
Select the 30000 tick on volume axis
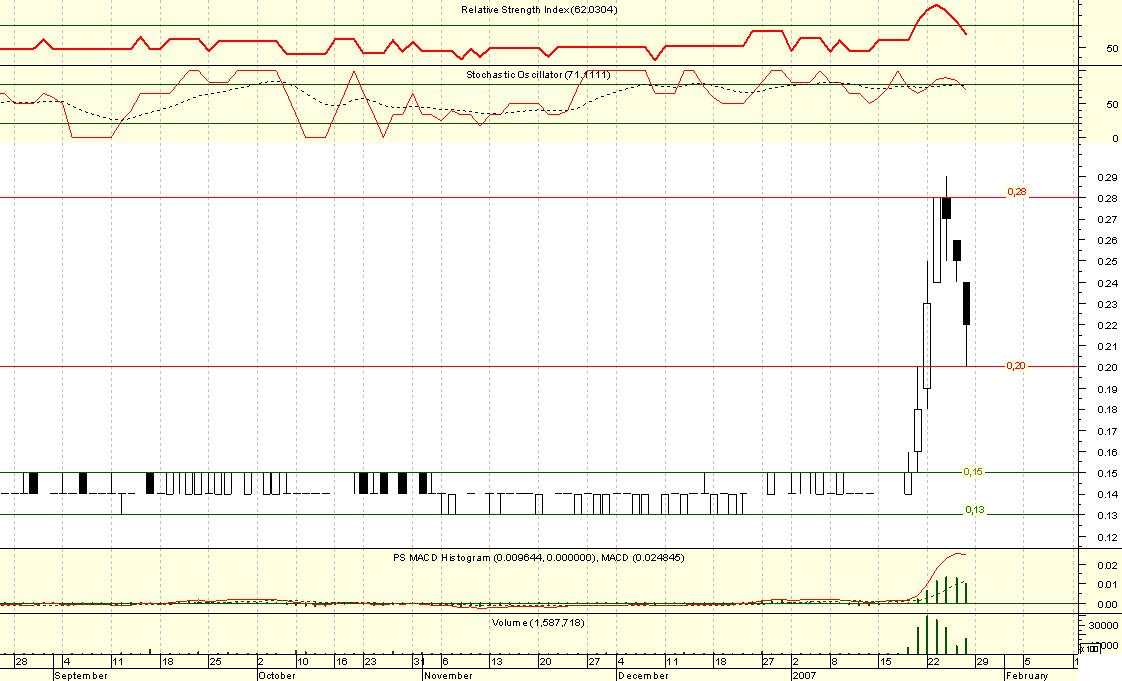click(1103, 625)
